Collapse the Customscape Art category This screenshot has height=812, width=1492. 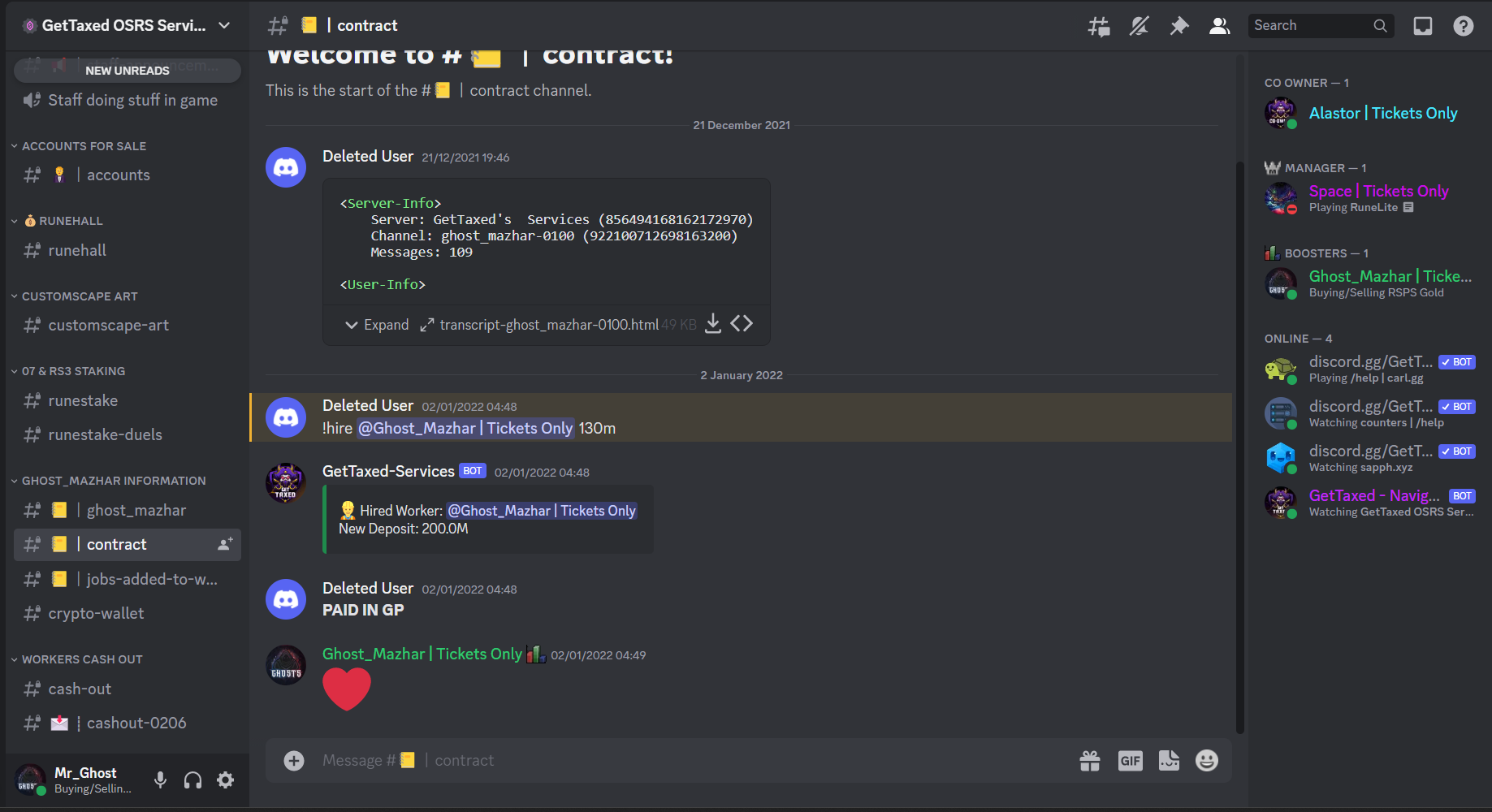point(74,296)
